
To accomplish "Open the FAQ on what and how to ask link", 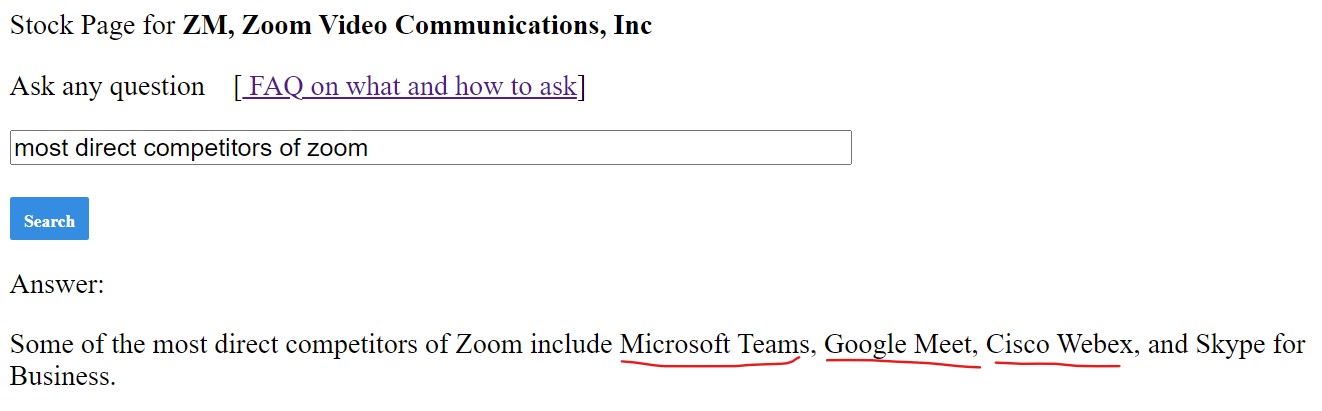I will pos(410,87).
